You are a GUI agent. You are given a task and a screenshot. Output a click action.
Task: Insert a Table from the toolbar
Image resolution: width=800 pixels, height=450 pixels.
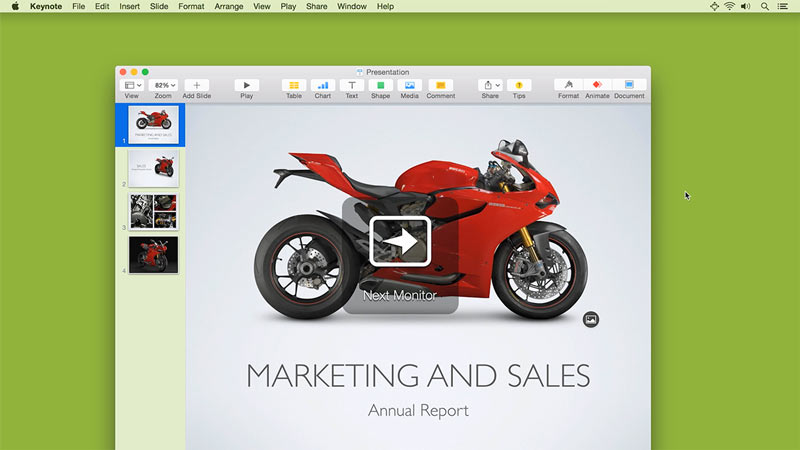coord(294,85)
